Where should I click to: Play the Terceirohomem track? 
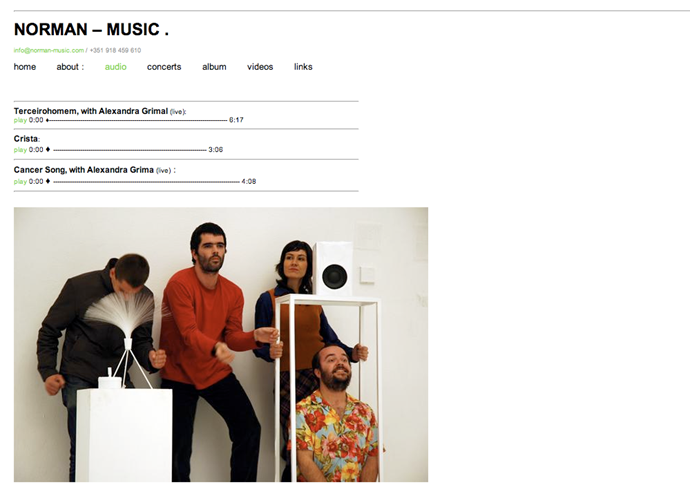click(x=20, y=120)
